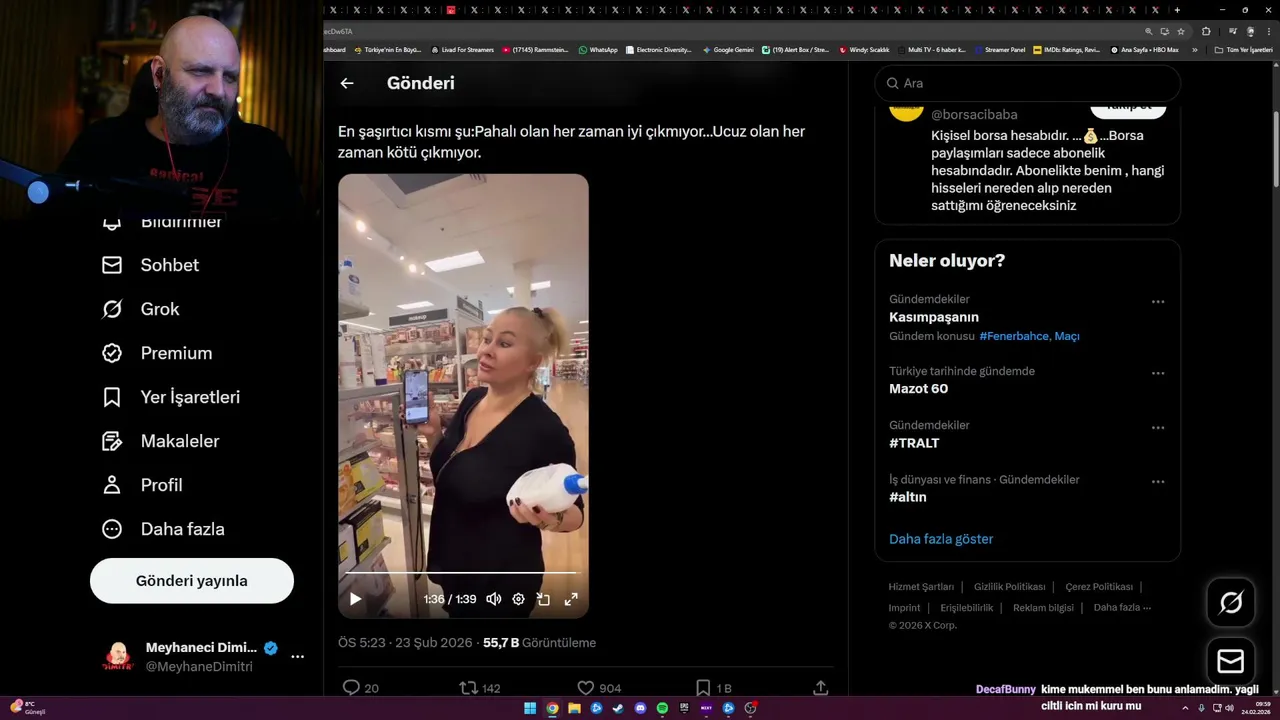Image resolution: width=1280 pixels, height=720 pixels.
Task: Open Çerez Politikası footer link
Action: pyautogui.click(x=1099, y=587)
